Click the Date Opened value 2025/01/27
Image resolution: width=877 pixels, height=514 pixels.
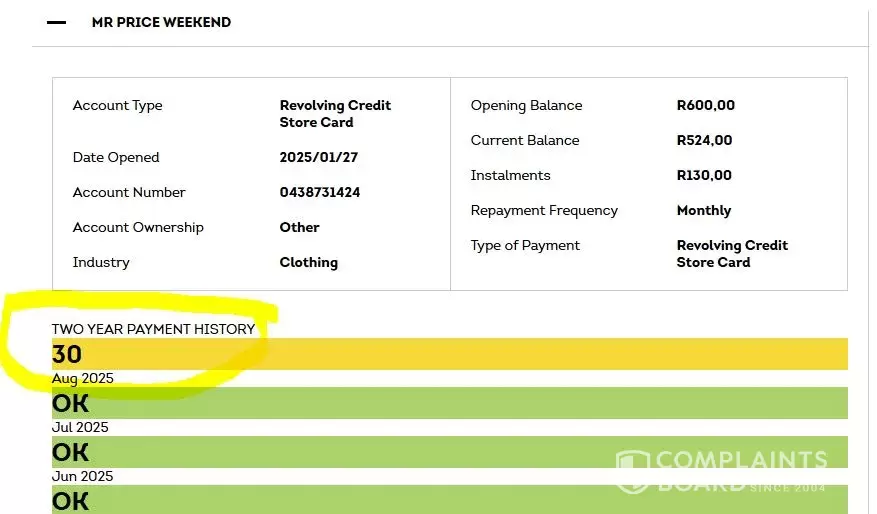click(x=319, y=157)
